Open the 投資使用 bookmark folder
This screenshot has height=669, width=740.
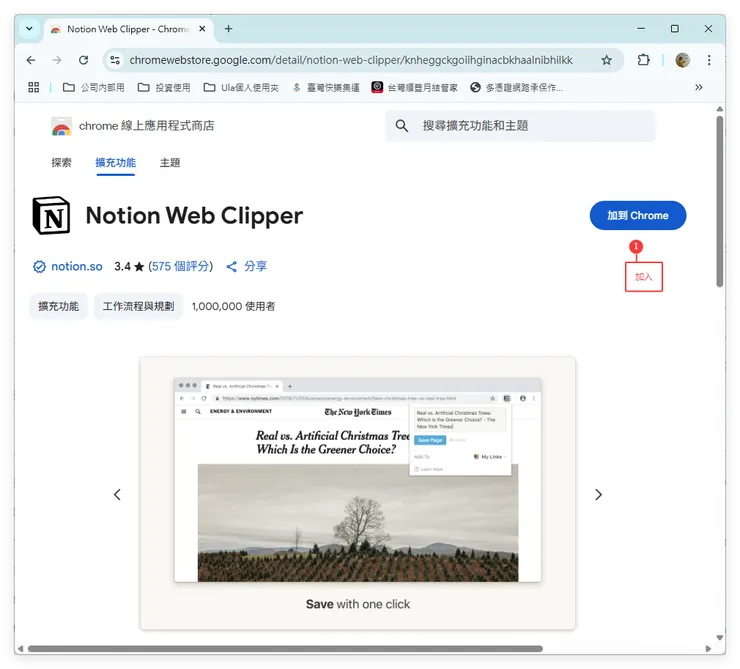coord(164,87)
